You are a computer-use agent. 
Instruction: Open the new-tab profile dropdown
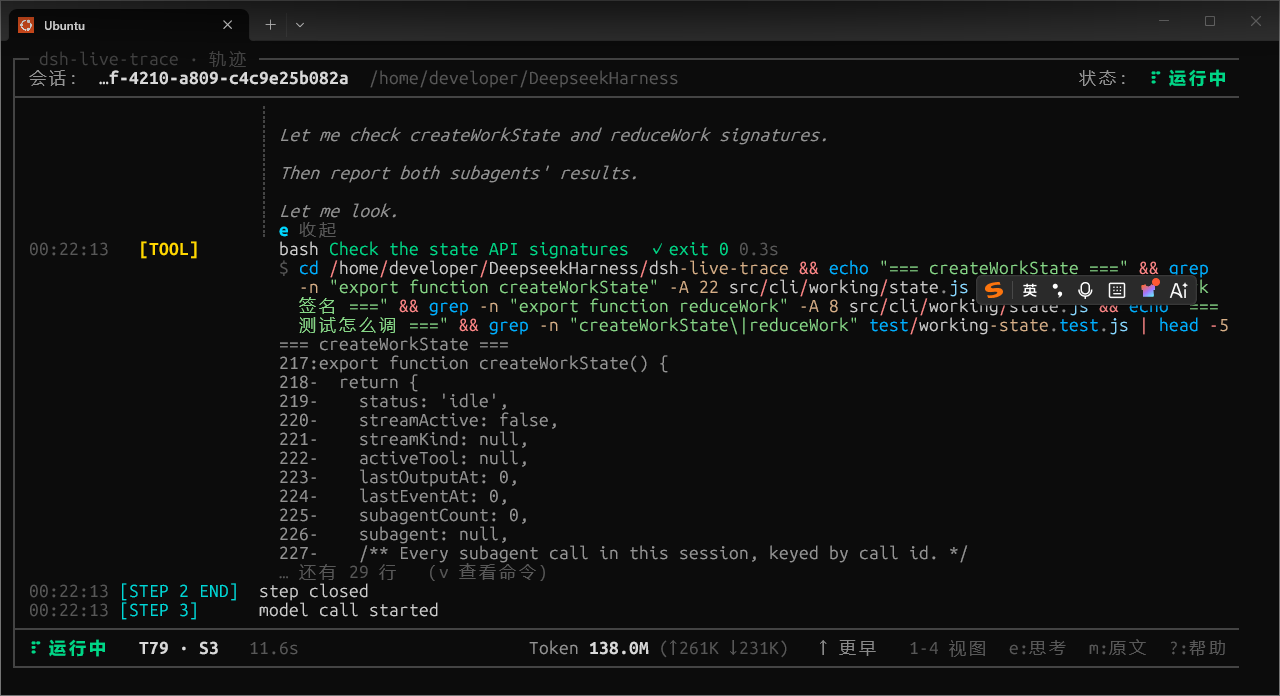(x=300, y=25)
